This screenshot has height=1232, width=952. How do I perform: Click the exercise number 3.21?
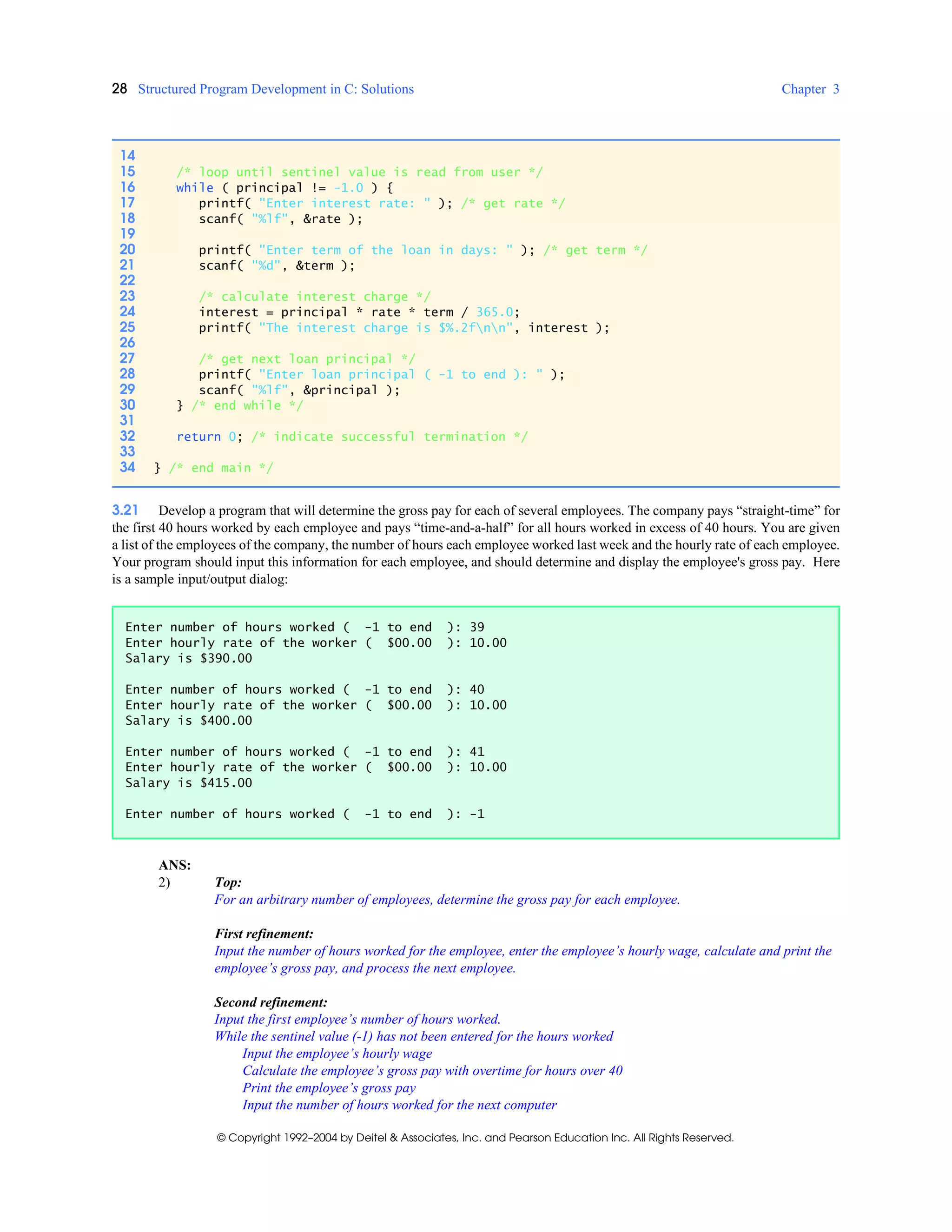pyautogui.click(x=125, y=510)
